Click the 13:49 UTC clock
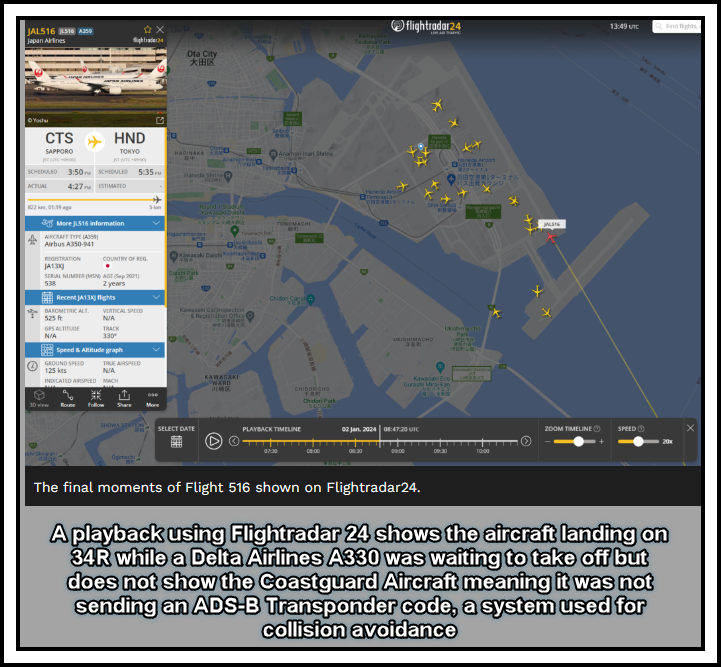 (624, 27)
